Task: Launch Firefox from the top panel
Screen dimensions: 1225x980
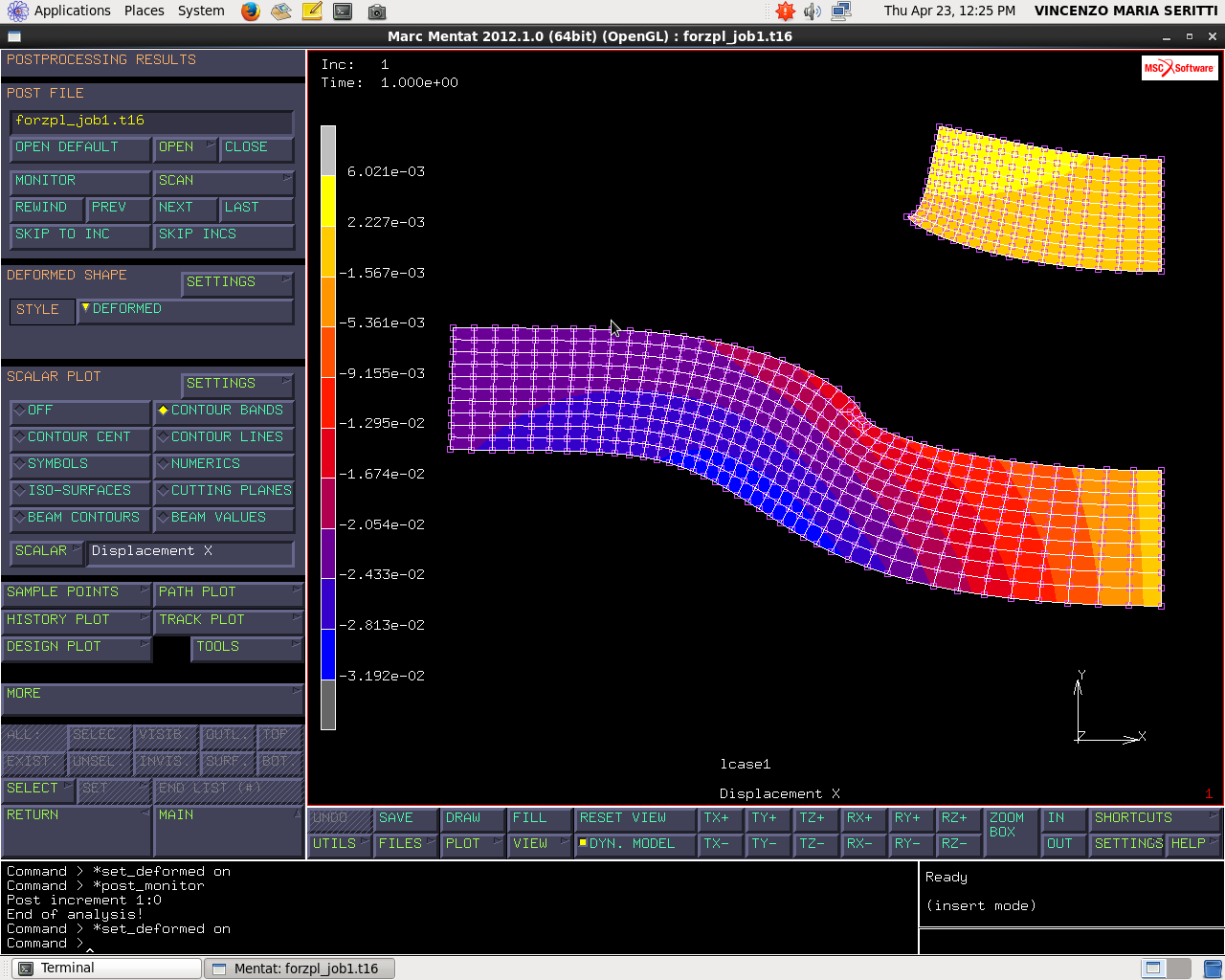Action: [251, 11]
